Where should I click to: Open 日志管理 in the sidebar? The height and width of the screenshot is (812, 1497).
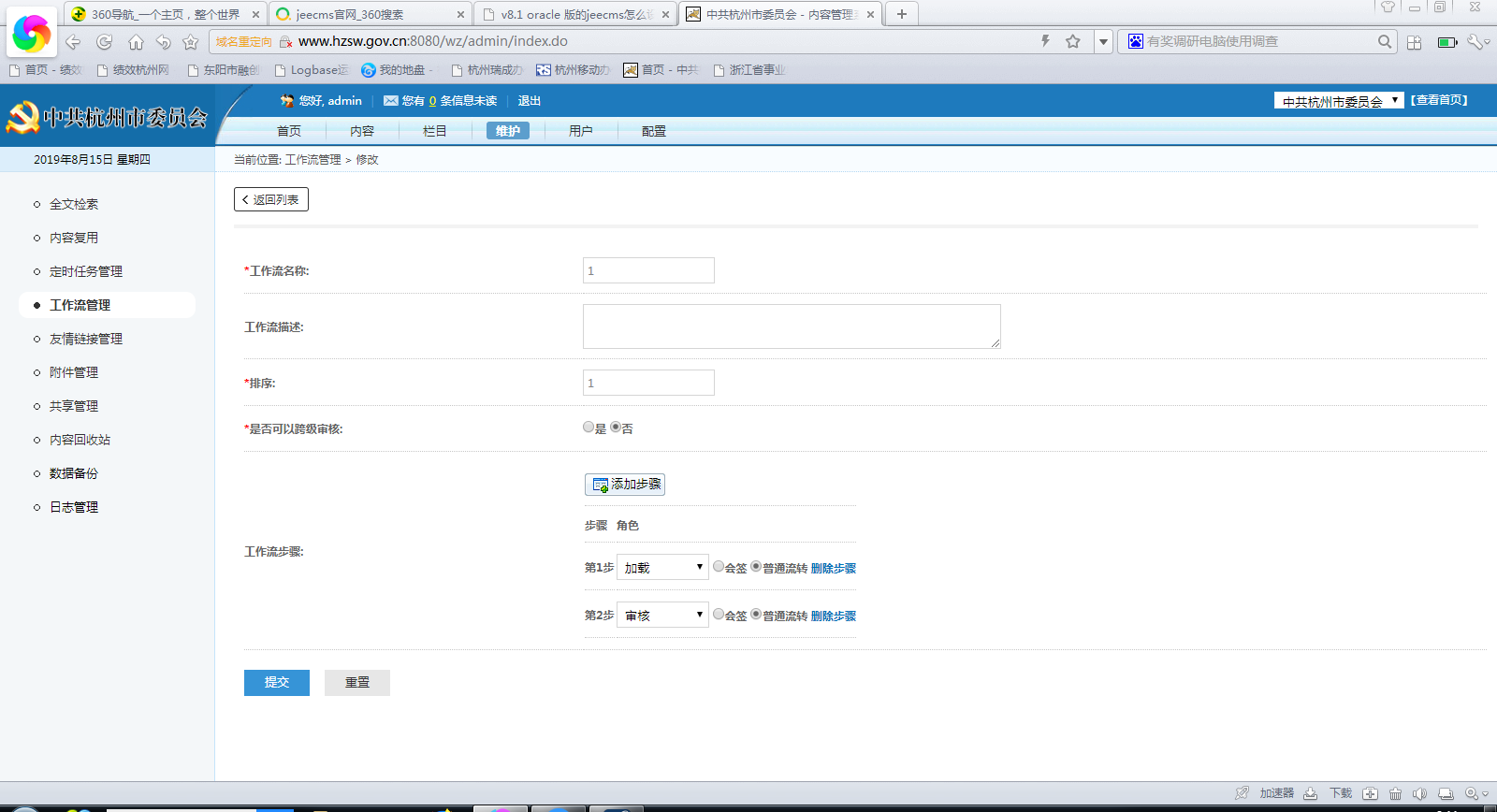pyautogui.click(x=74, y=507)
